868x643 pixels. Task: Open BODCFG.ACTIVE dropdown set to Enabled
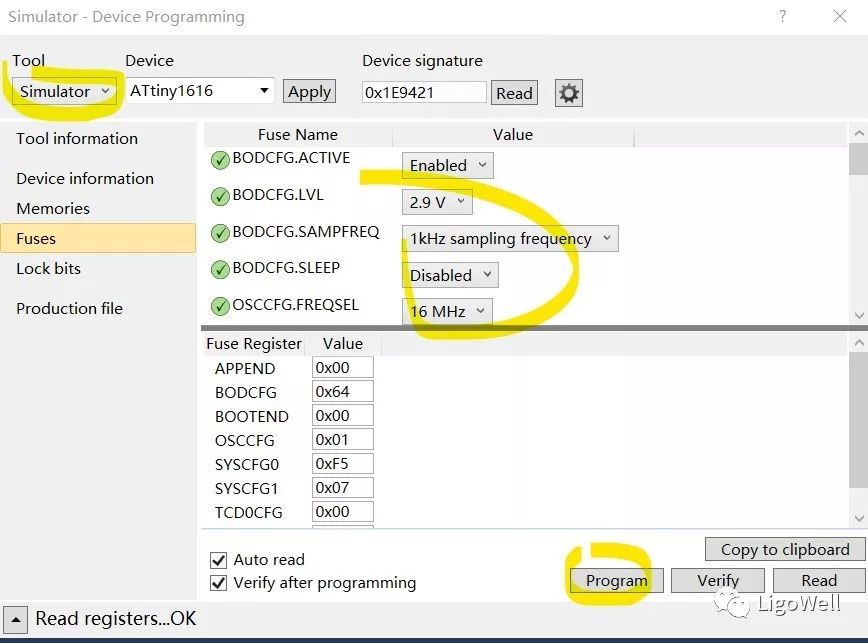coord(447,165)
